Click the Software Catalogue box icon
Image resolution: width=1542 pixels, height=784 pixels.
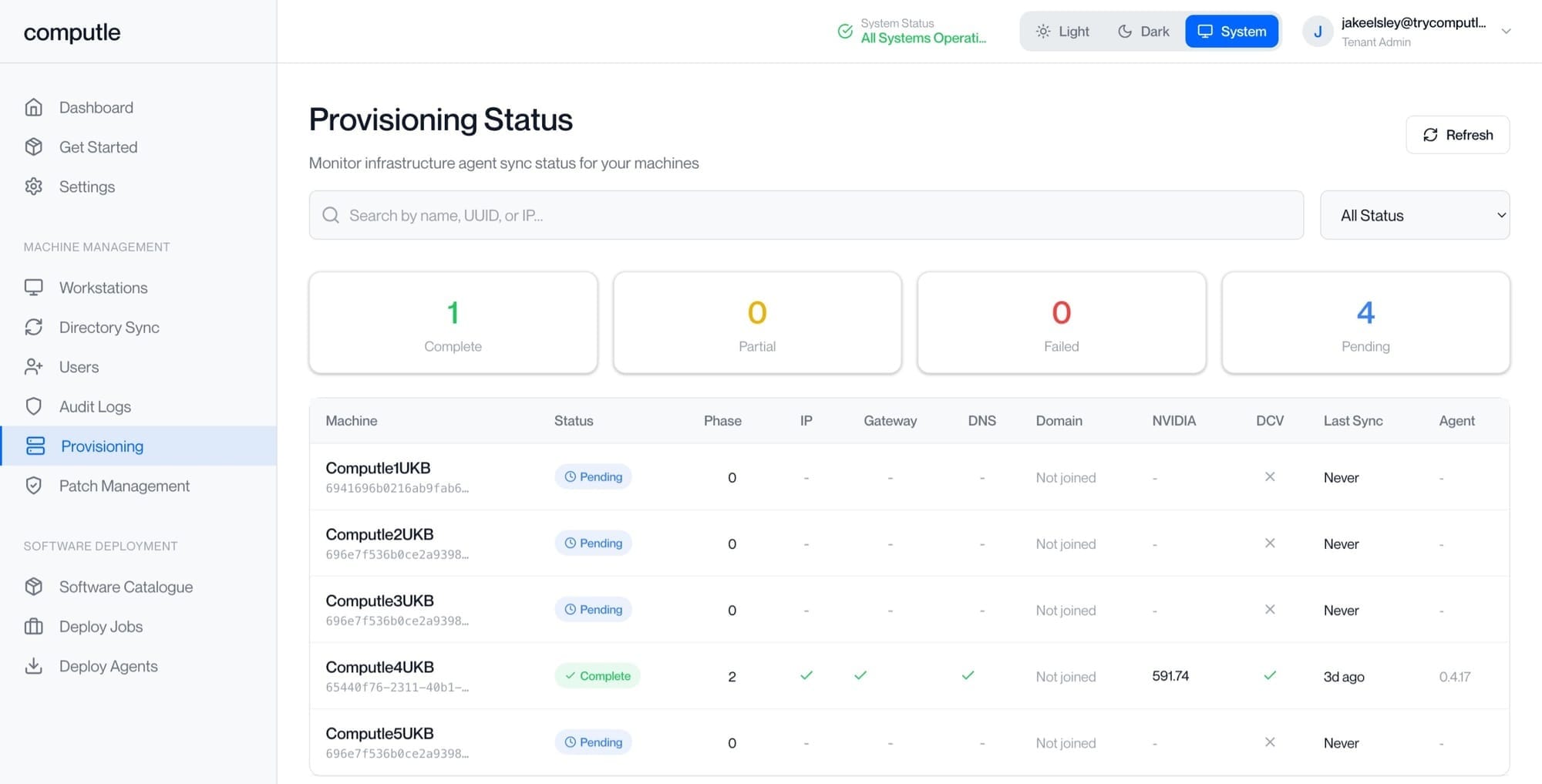tap(33, 587)
